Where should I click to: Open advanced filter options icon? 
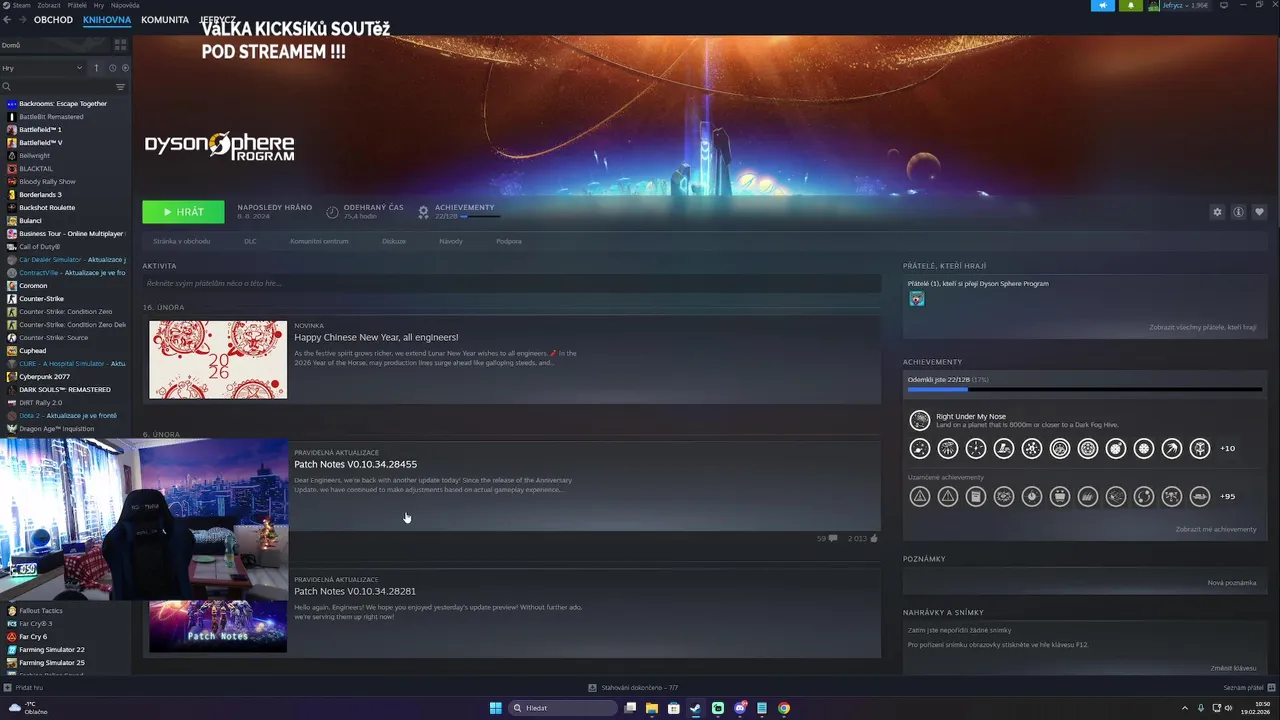(121, 87)
